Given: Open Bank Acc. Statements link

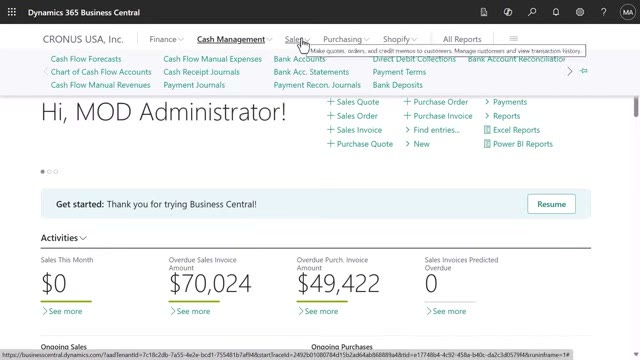Looking at the screenshot, I should click(x=311, y=72).
